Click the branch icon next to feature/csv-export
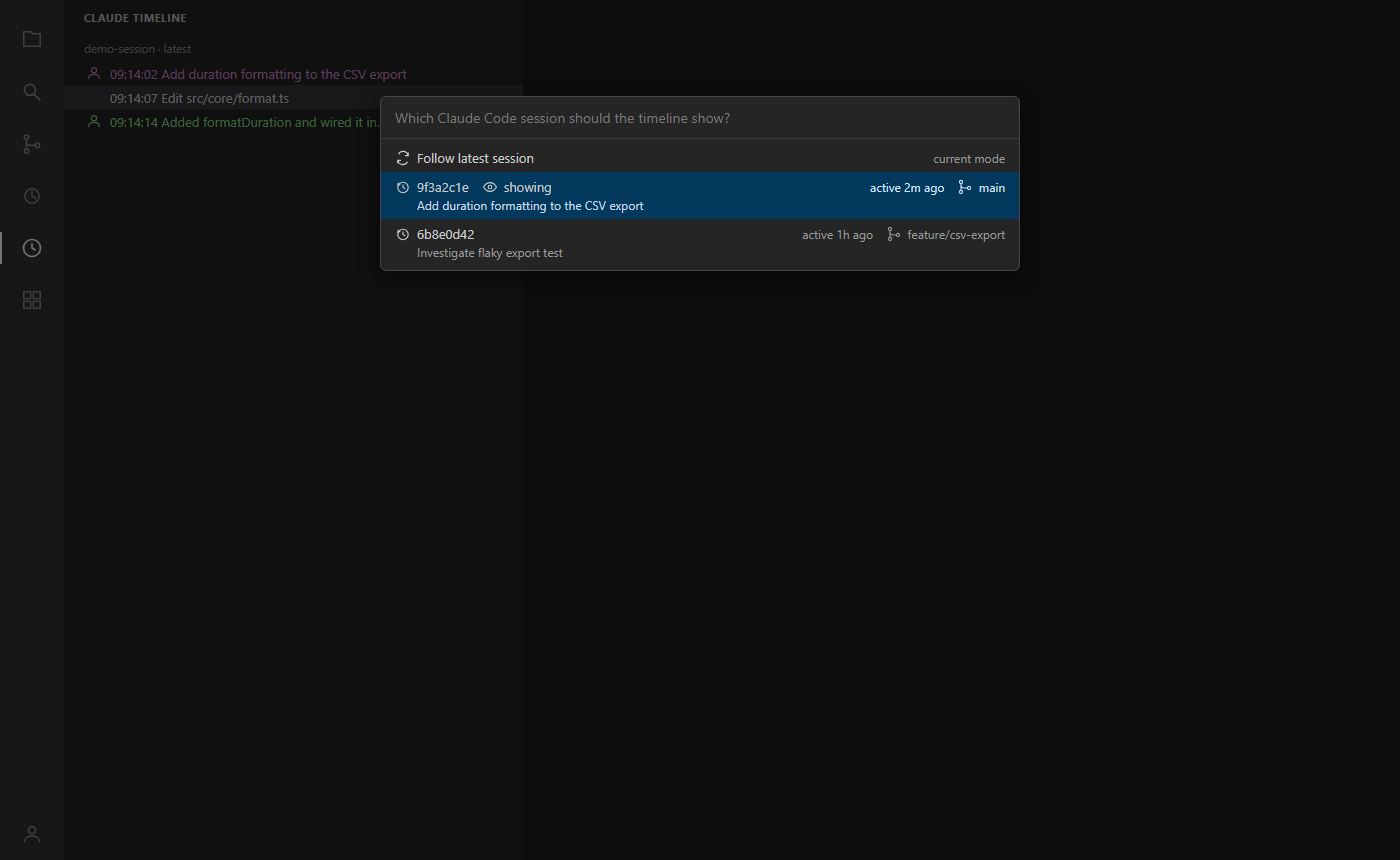This screenshot has width=1400, height=860. [894, 235]
